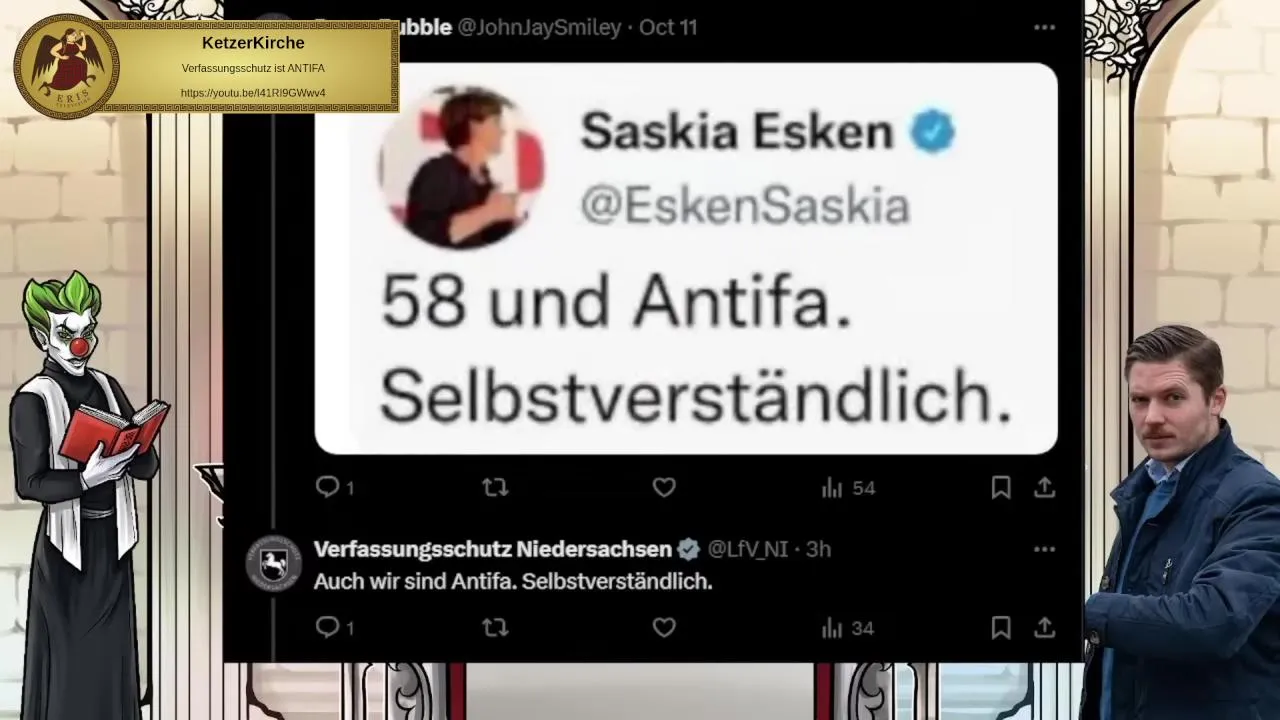Retweet the Verfassungsschutz Niedersachsen tweet
1280x720 pixels.
pos(495,627)
